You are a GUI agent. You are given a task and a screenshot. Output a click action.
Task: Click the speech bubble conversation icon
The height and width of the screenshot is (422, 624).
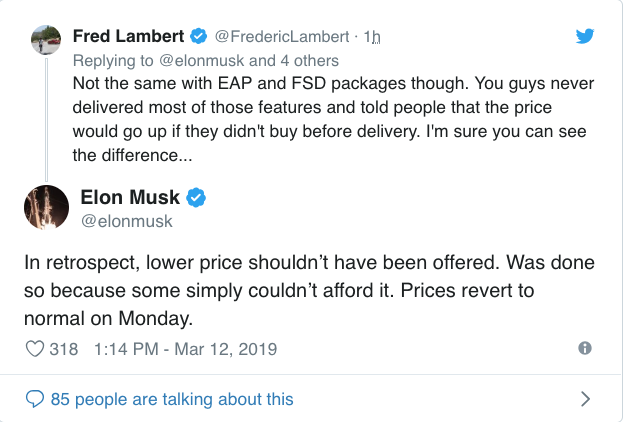tap(35, 399)
